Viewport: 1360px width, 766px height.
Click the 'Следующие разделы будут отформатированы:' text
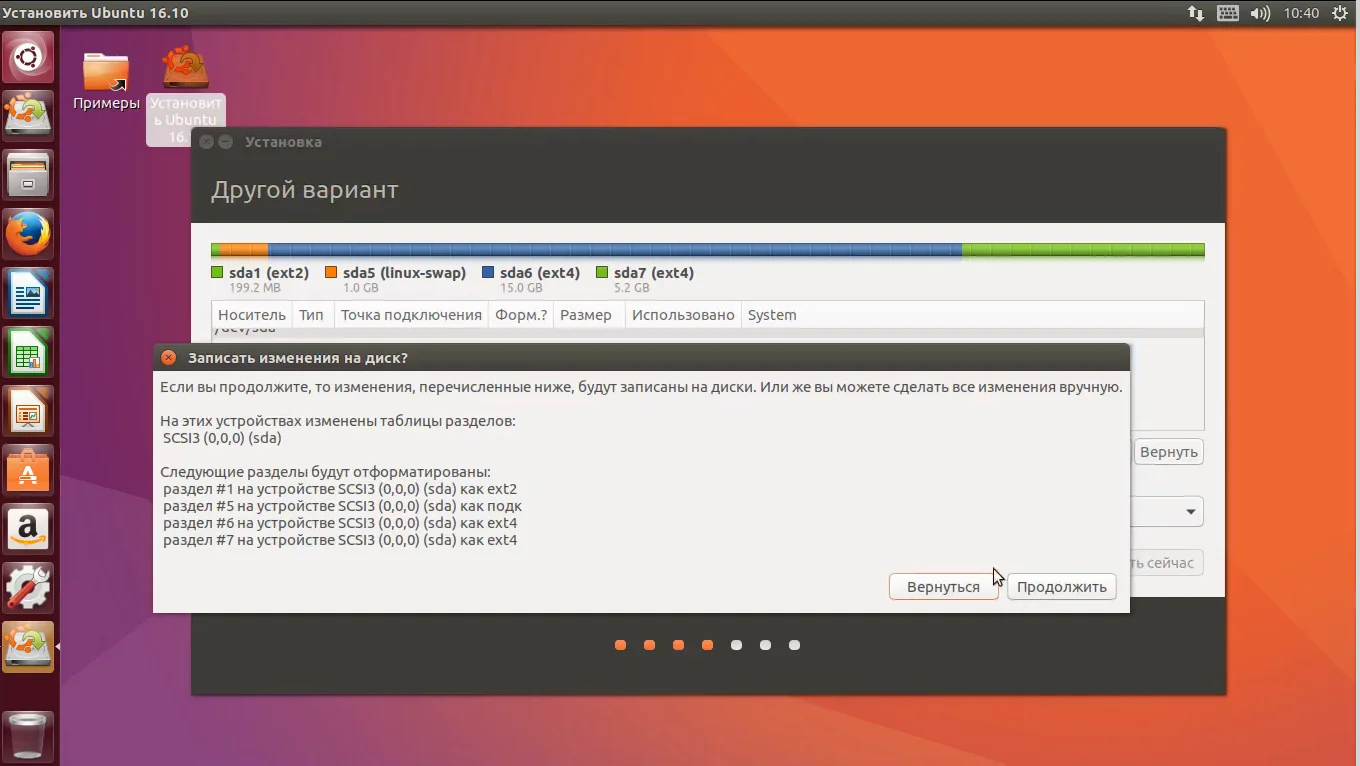pos(326,472)
